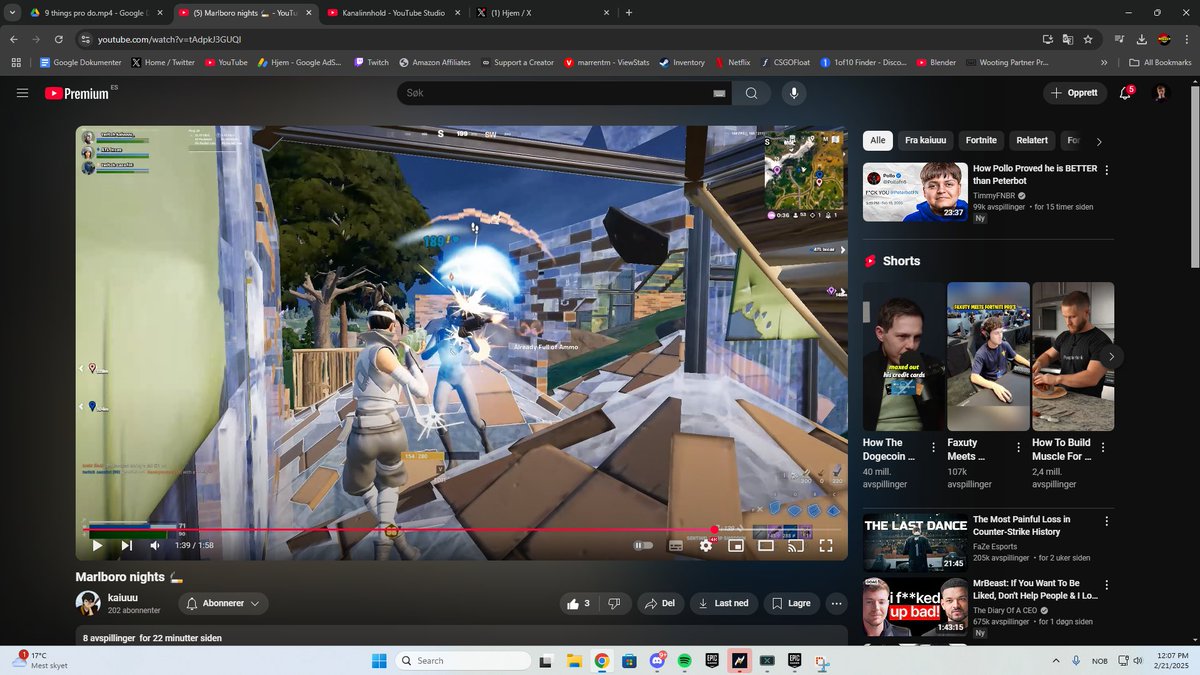Open the notifications bell
The width and height of the screenshot is (1200, 675).
[1125, 93]
